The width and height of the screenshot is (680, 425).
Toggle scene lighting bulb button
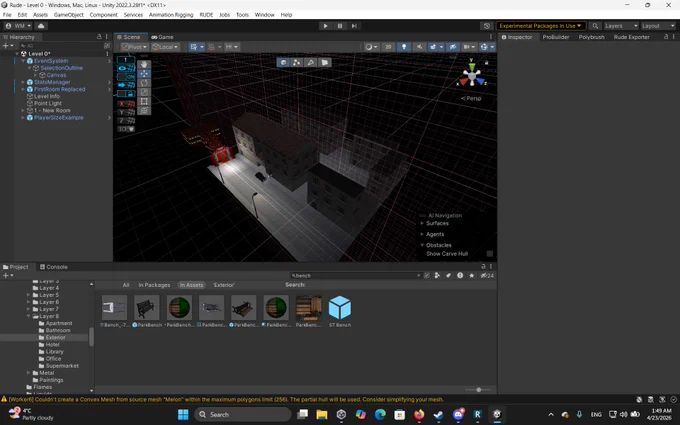tap(404, 47)
